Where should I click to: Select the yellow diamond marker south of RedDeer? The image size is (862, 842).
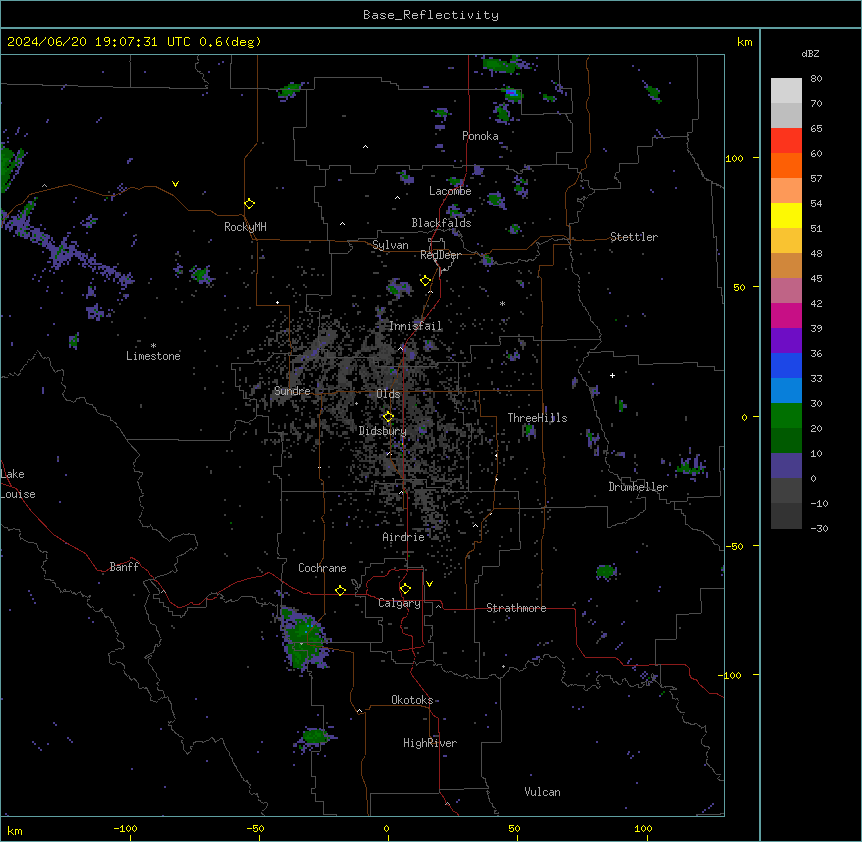click(426, 281)
